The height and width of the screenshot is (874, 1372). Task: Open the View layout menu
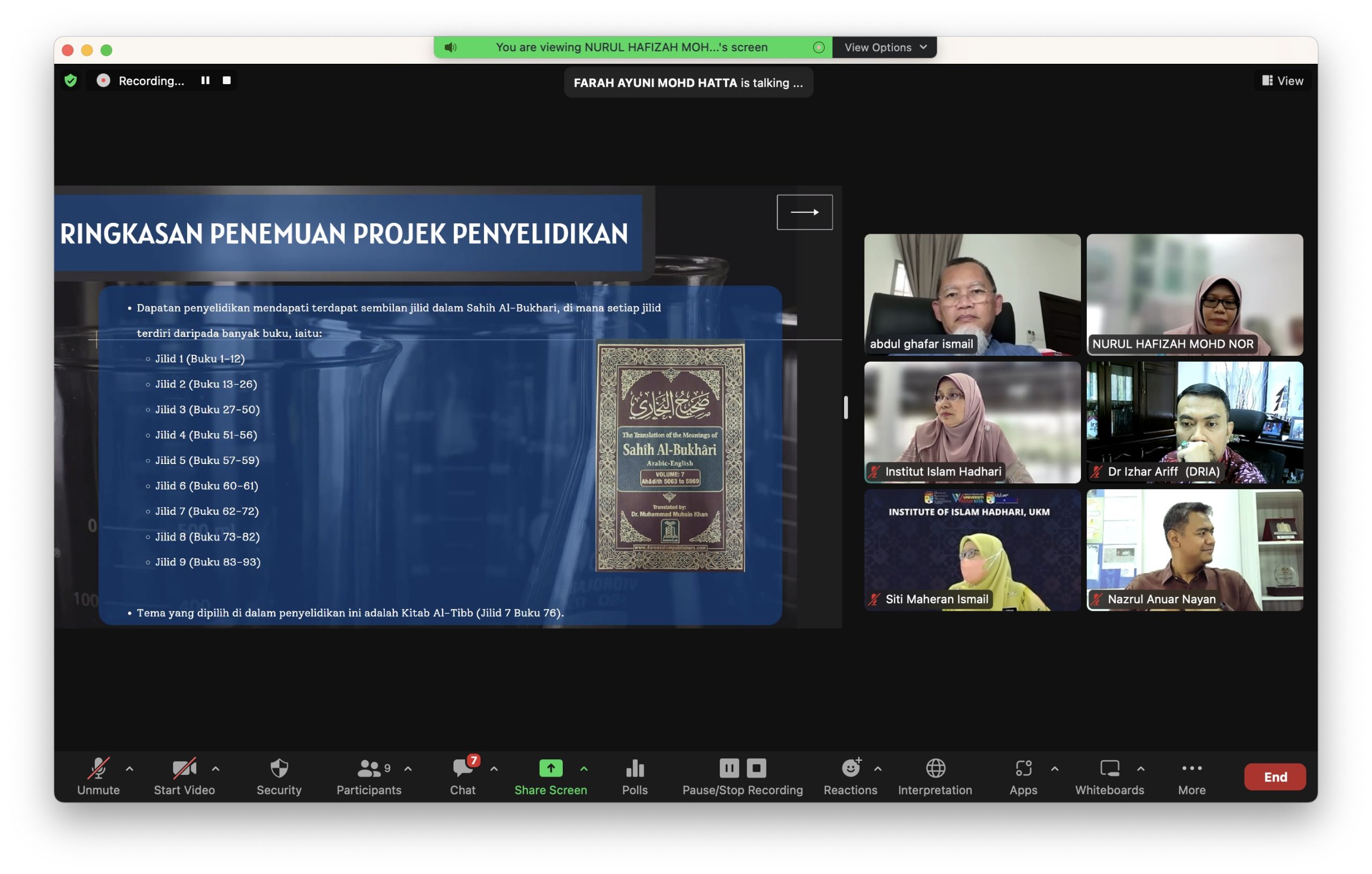[1282, 80]
